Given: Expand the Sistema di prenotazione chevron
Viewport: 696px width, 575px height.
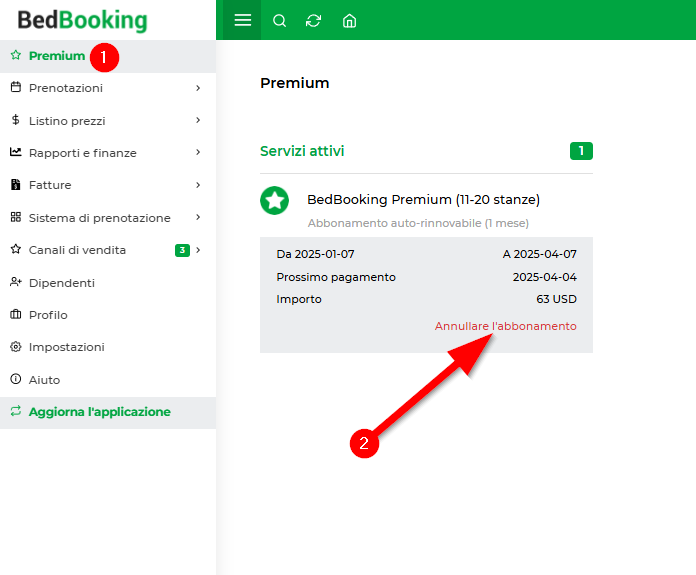Looking at the screenshot, I should 198,217.
